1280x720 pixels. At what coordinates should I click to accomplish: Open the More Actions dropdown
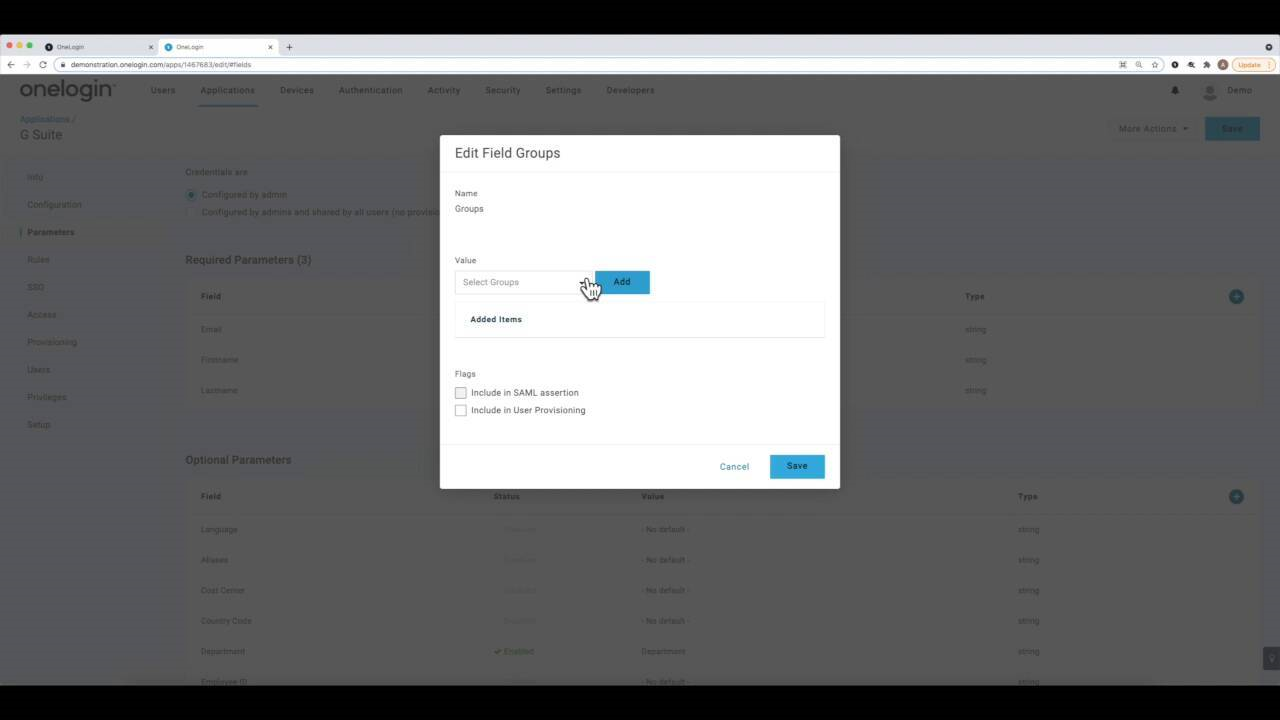click(1152, 128)
